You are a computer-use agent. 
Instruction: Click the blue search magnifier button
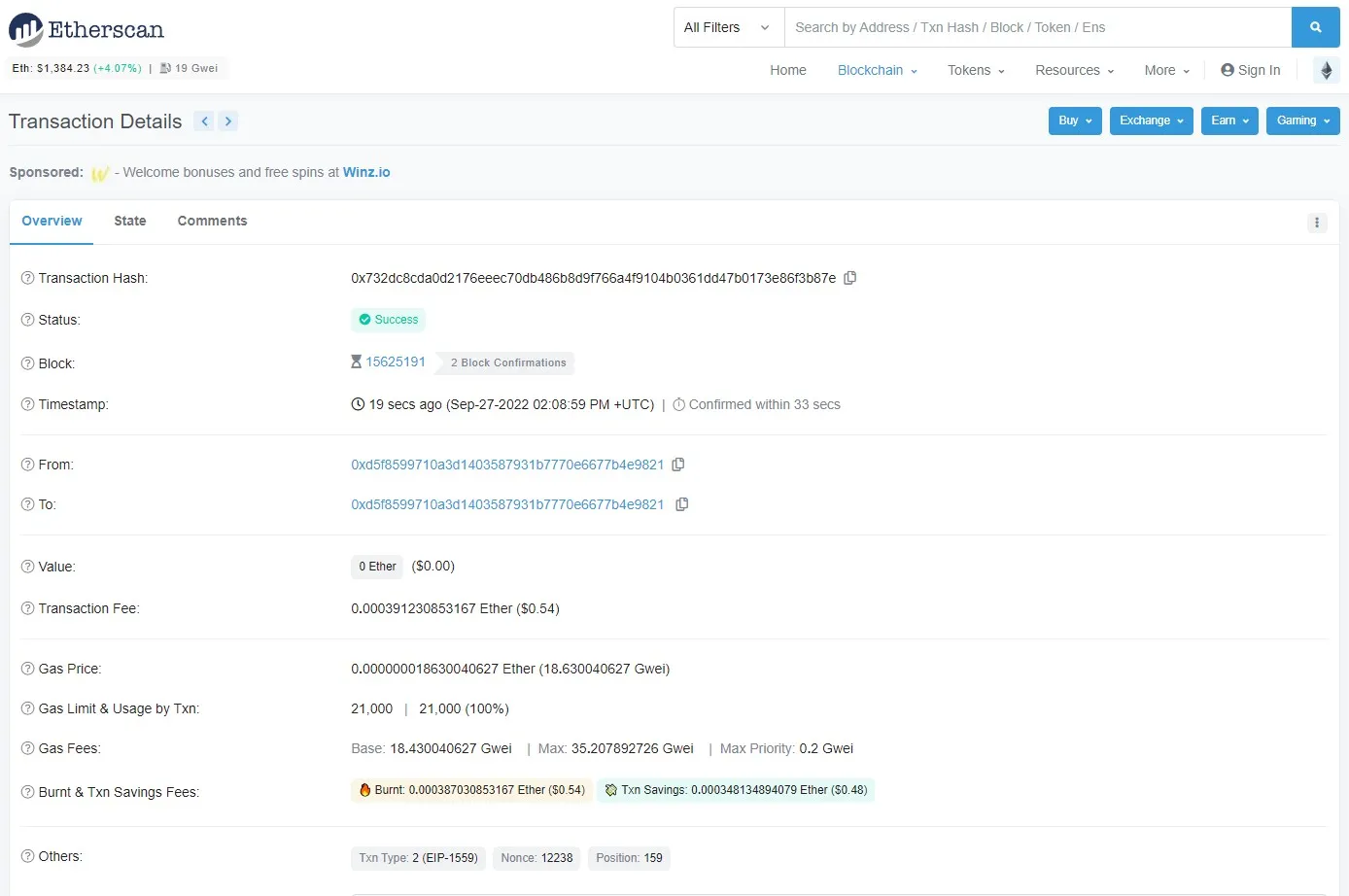[x=1315, y=27]
